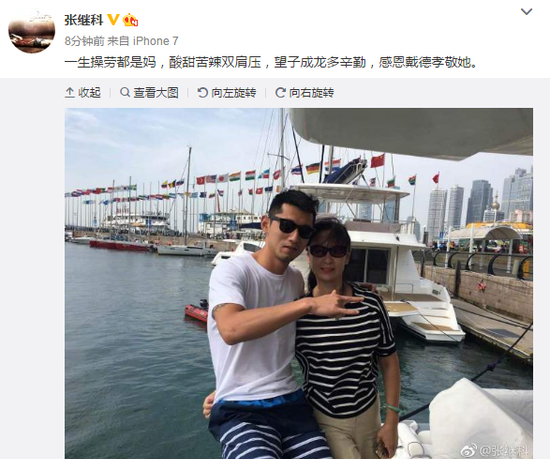The height and width of the screenshot is (459, 550).
Task: Click the counterclockwise rotate arrow icon
Action: click(x=203, y=93)
